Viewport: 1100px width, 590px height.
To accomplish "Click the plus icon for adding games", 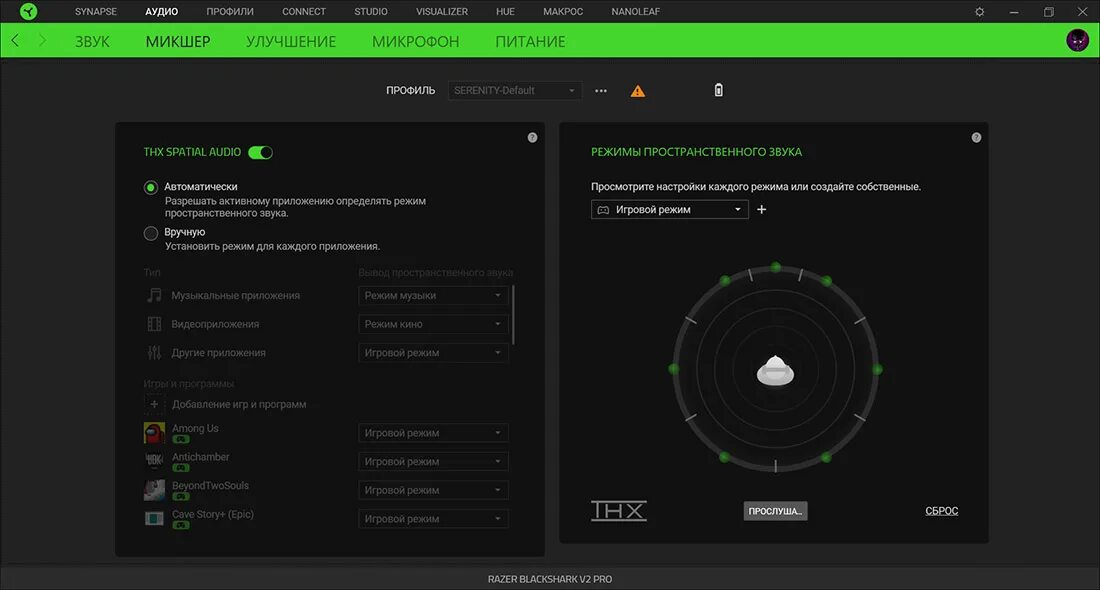I will pos(154,404).
